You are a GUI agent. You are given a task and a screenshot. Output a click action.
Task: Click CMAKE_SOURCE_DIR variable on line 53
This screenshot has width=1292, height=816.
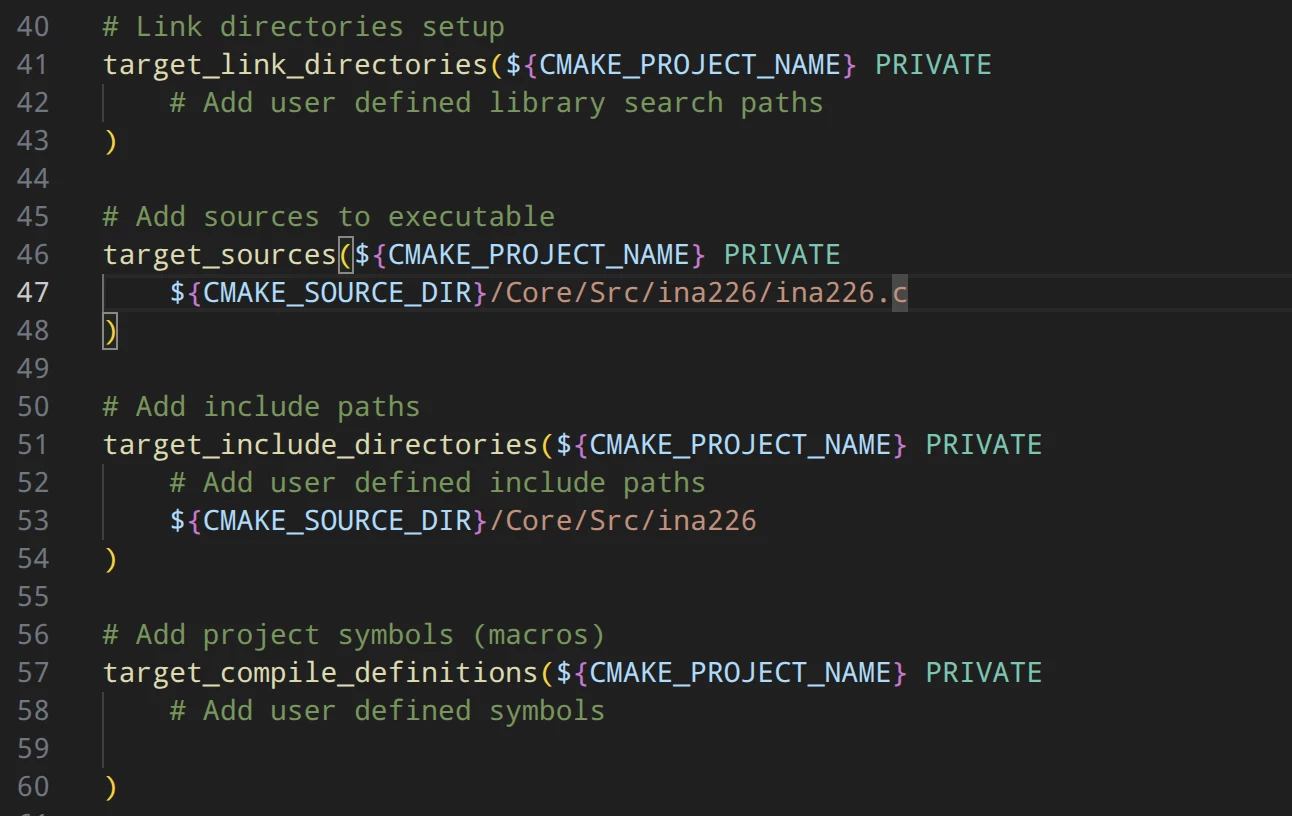(x=337, y=520)
